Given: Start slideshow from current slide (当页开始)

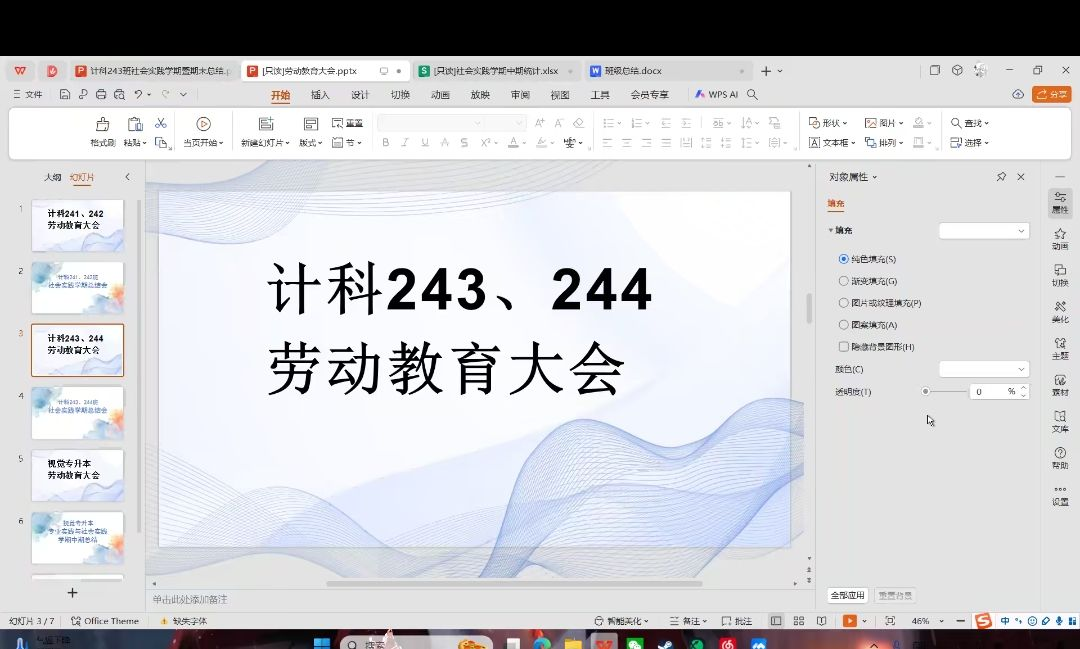Looking at the screenshot, I should coord(203,125).
